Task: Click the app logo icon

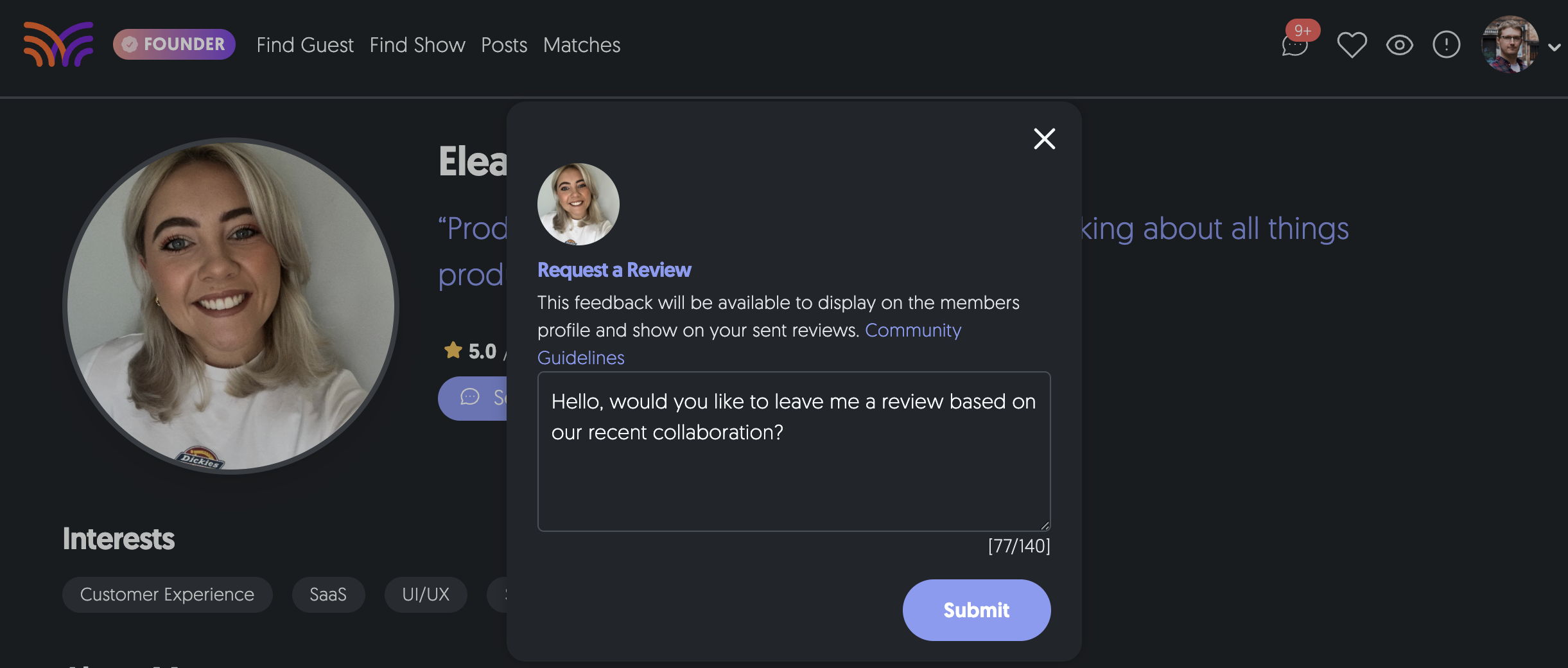Action: click(x=58, y=44)
